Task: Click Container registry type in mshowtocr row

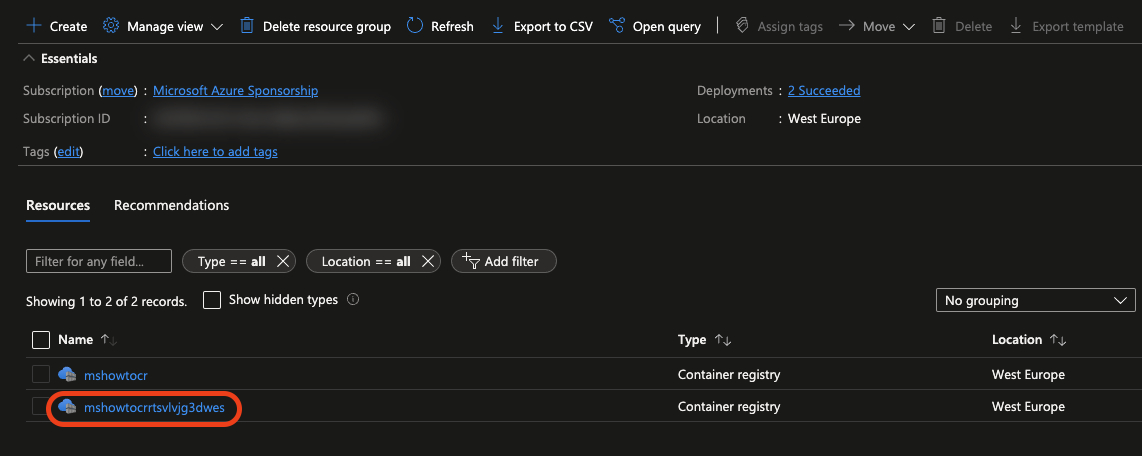Action: point(729,375)
